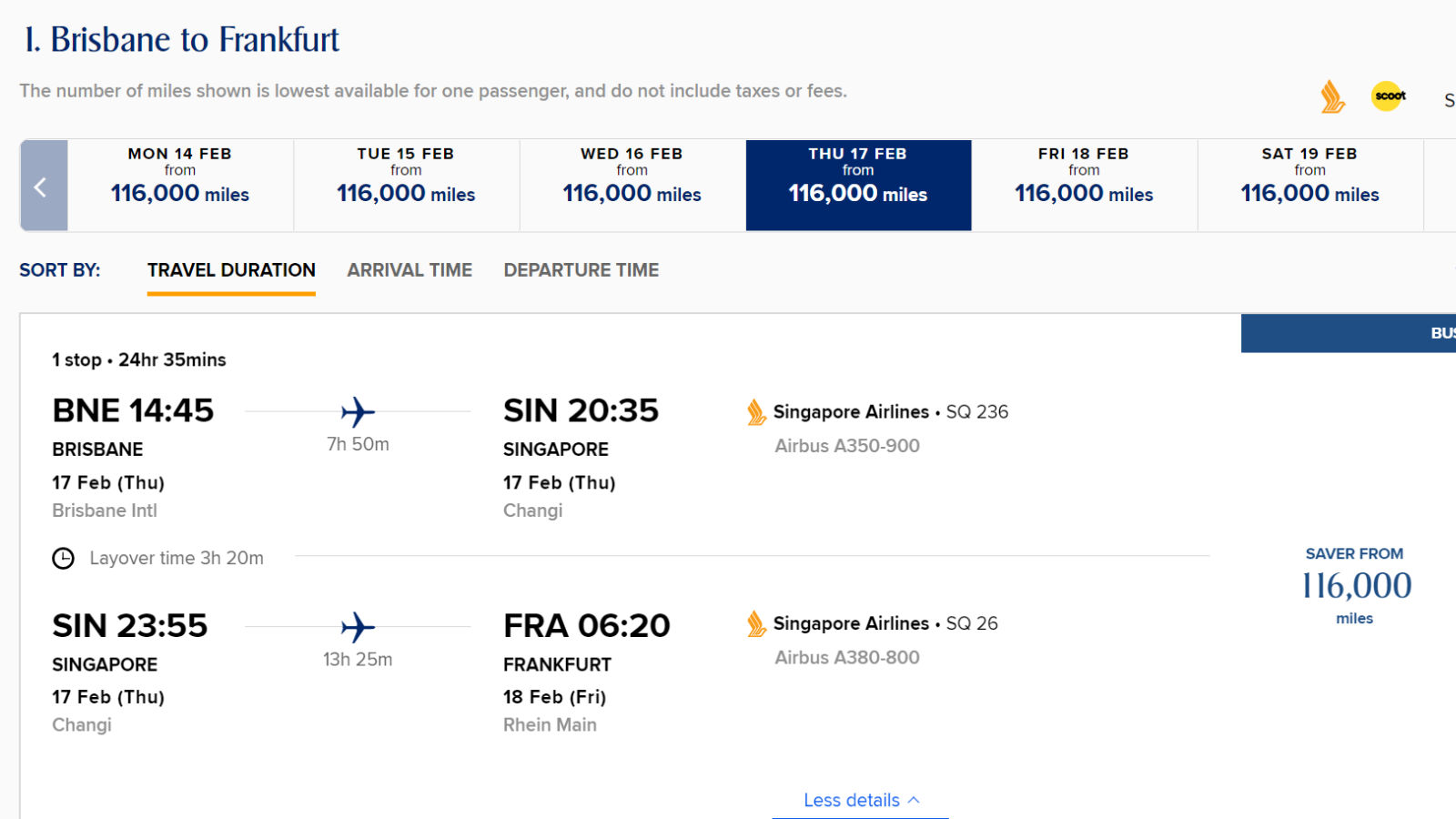Viewport: 1456px width, 819px height.
Task: Collapse itinerary with Less details
Action: (861, 800)
